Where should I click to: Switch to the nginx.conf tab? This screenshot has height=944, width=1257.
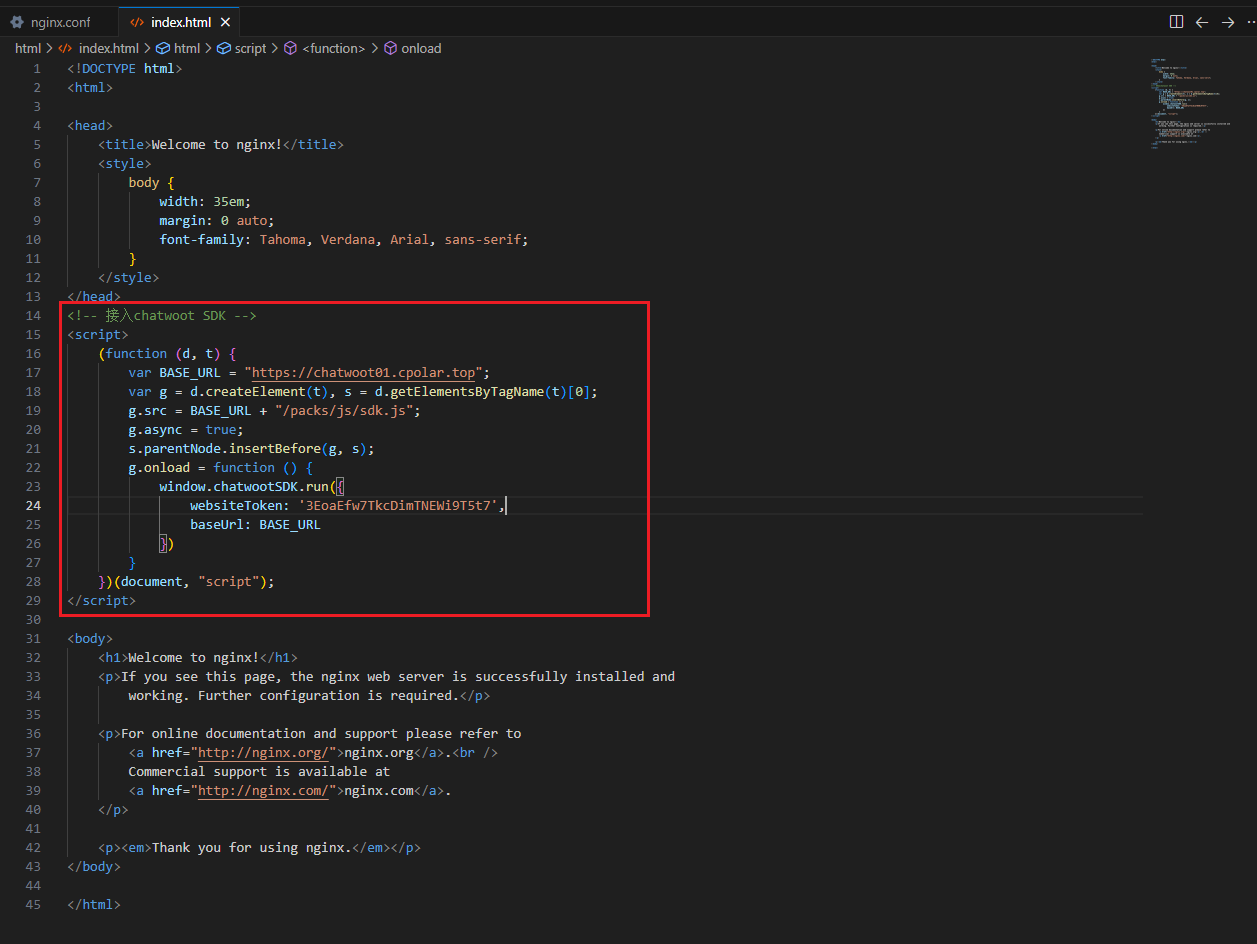60,22
